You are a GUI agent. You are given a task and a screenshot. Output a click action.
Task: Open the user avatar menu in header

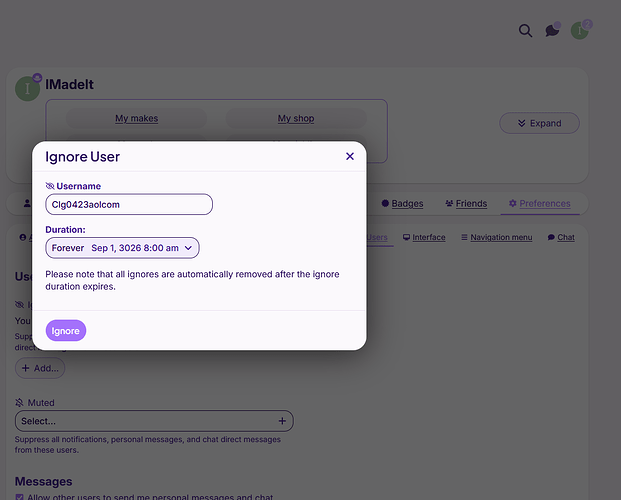pyautogui.click(x=580, y=31)
